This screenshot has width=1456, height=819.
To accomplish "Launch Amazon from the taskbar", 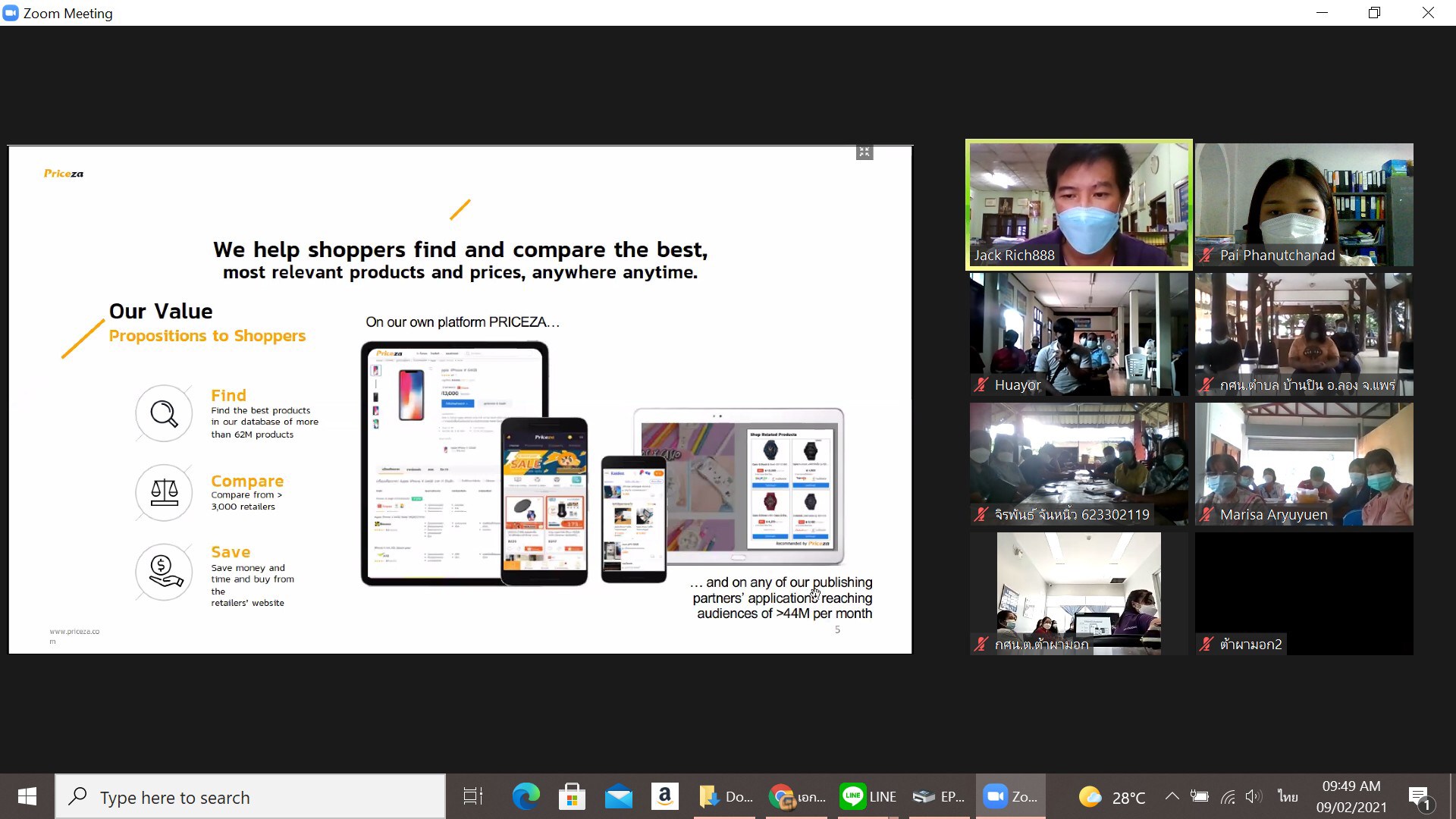I will click(664, 796).
